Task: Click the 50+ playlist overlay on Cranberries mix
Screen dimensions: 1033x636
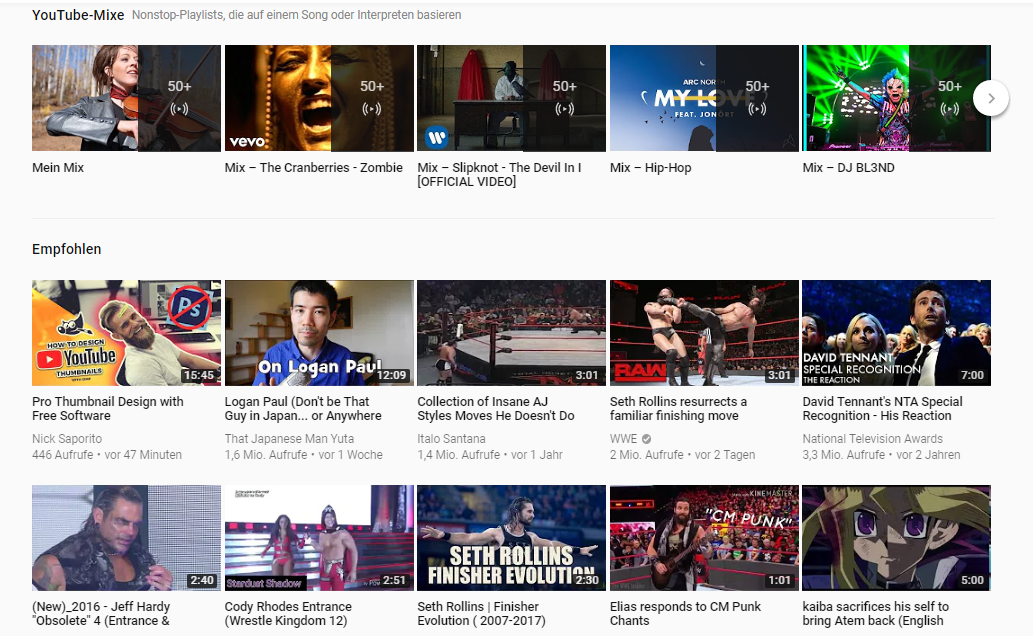Action: [x=372, y=98]
